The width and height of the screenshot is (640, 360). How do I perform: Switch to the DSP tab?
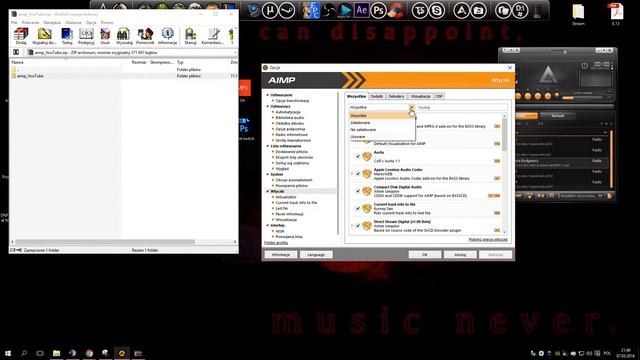click(x=439, y=96)
